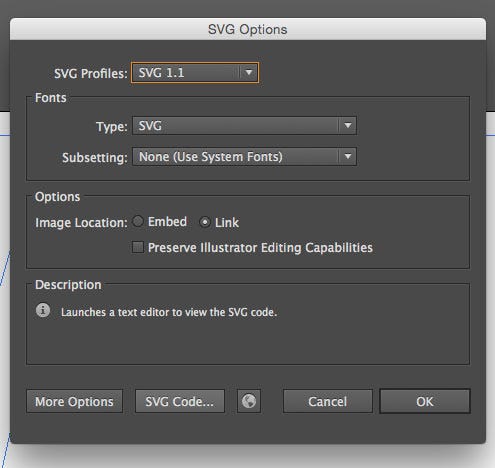Enable Preserve Illustrator Editing Capabilities
The image size is (495, 468).
(138, 247)
